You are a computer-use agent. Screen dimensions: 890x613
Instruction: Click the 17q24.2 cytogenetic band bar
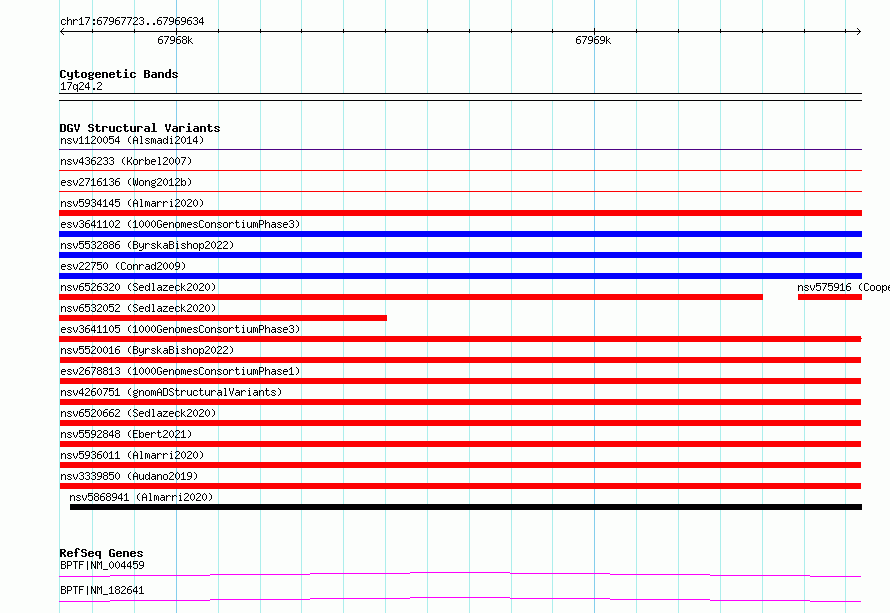tap(460, 97)
